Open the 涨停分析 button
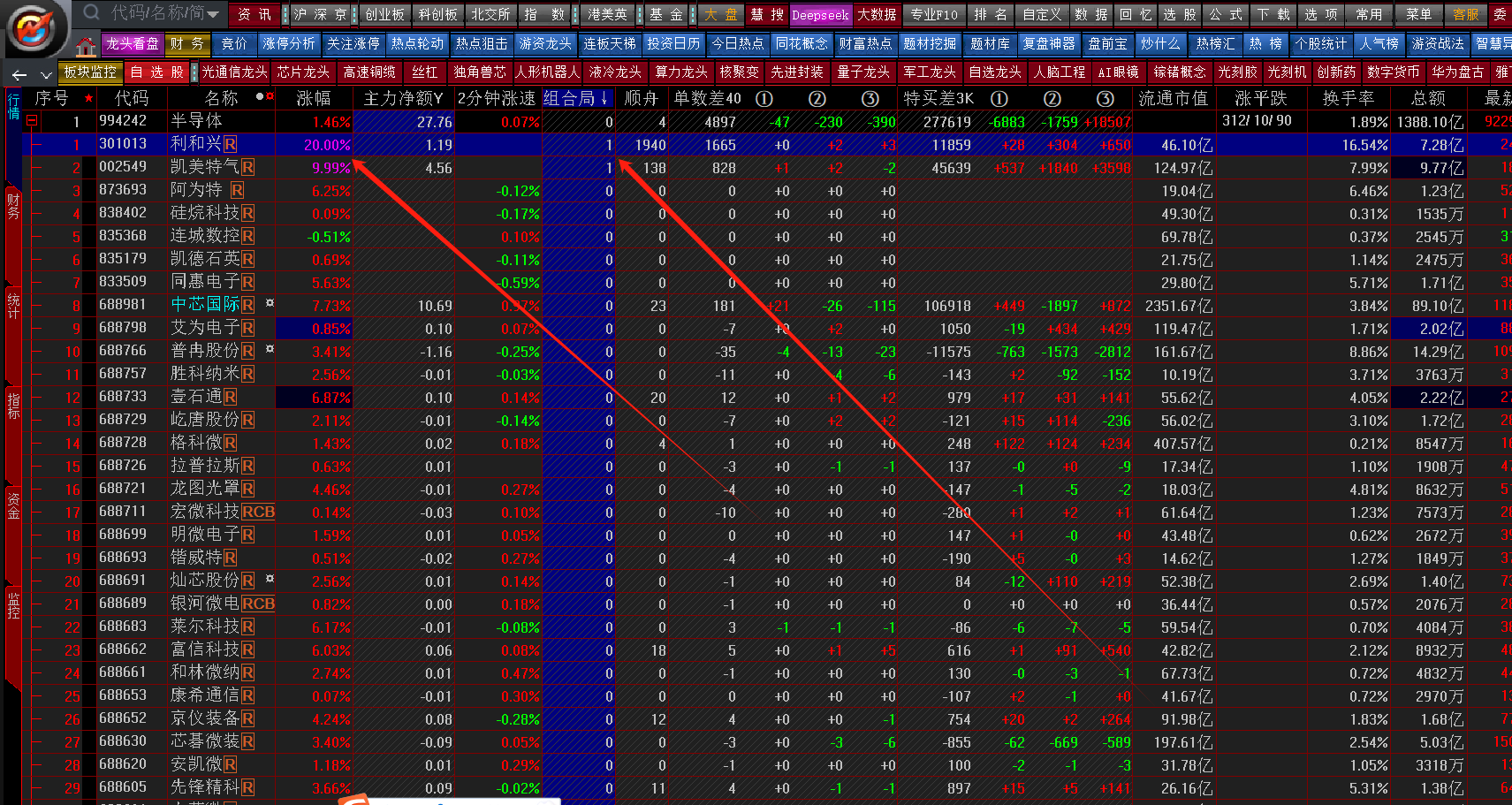Viewport: 1512px width, 805px height. pyautogui.click(x=288, y=43)
